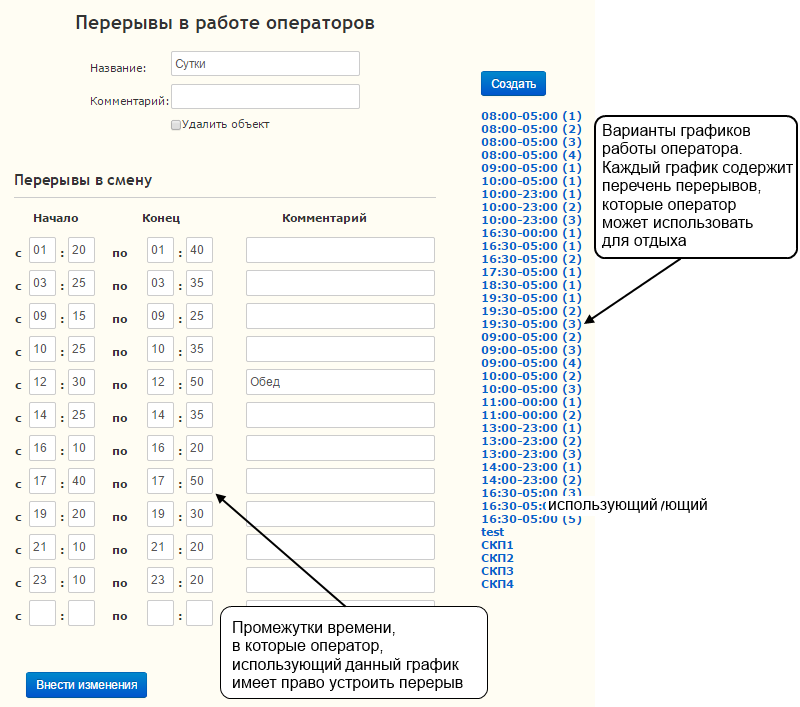Choose the 10:00-23:00 (2) schedule

(532, 207)
